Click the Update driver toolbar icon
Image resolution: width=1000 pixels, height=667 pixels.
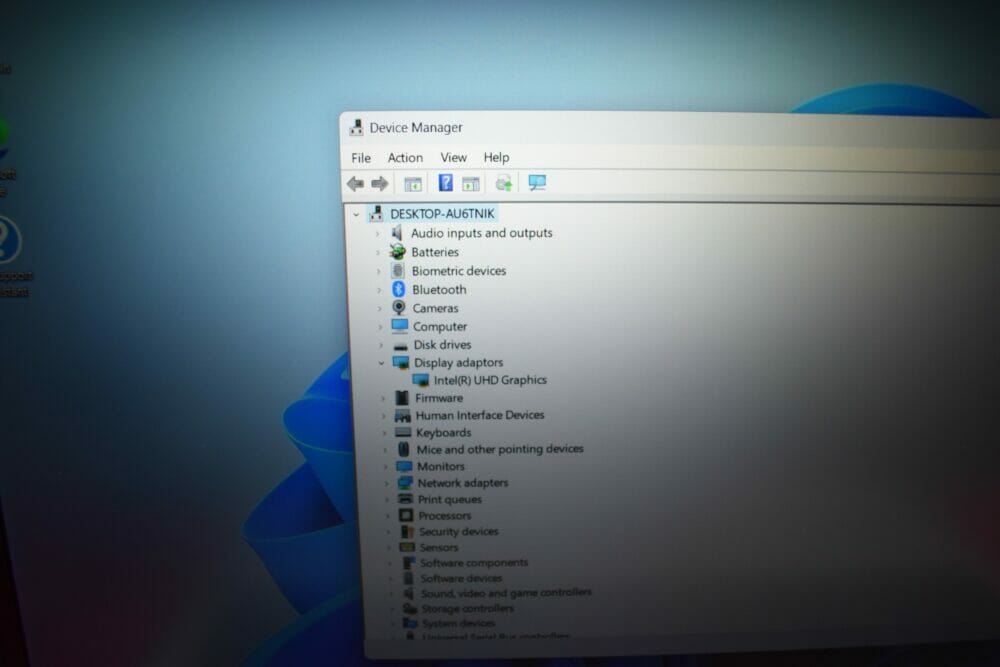504,184
